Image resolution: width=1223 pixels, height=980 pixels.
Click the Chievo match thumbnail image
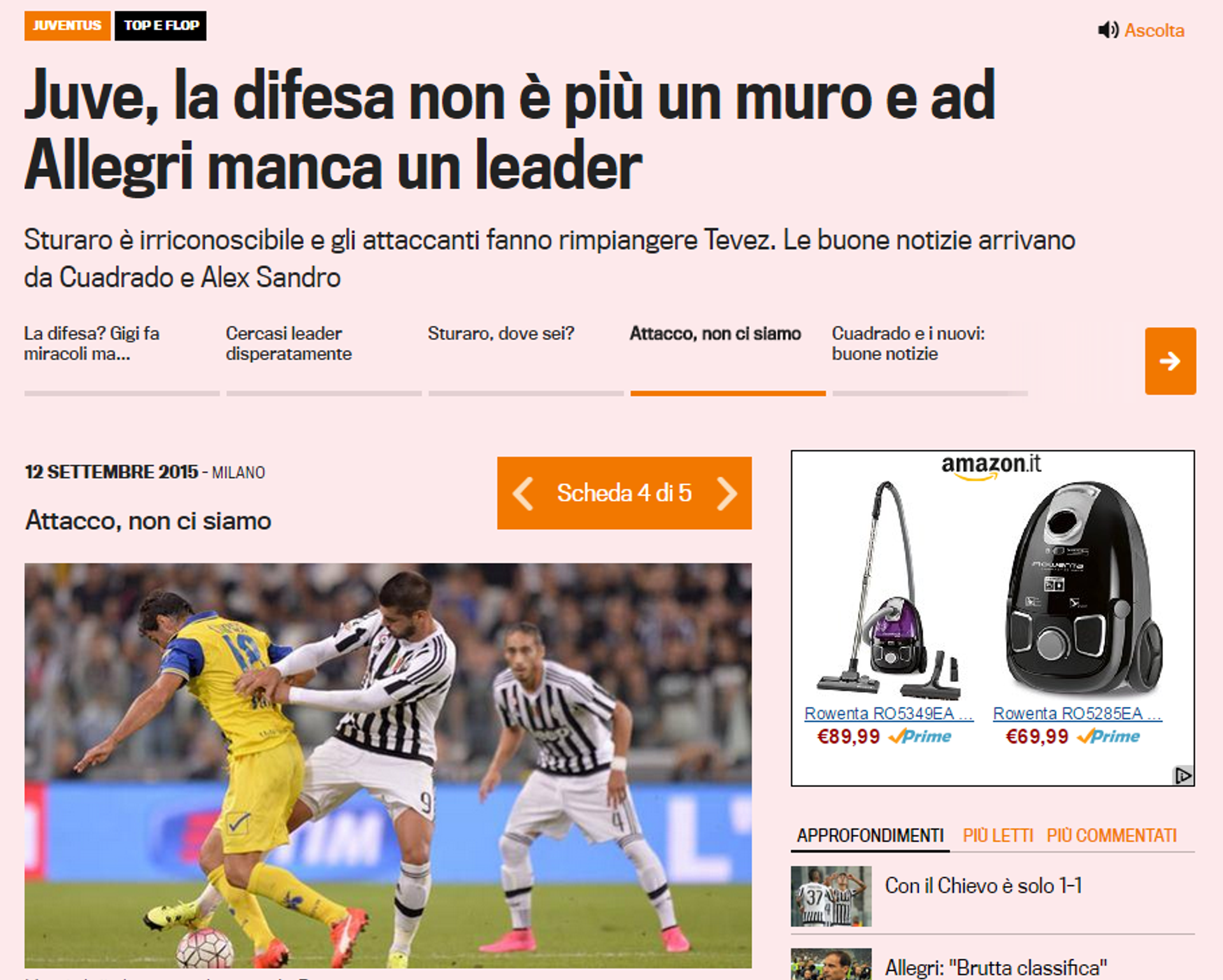coord(831,896)
